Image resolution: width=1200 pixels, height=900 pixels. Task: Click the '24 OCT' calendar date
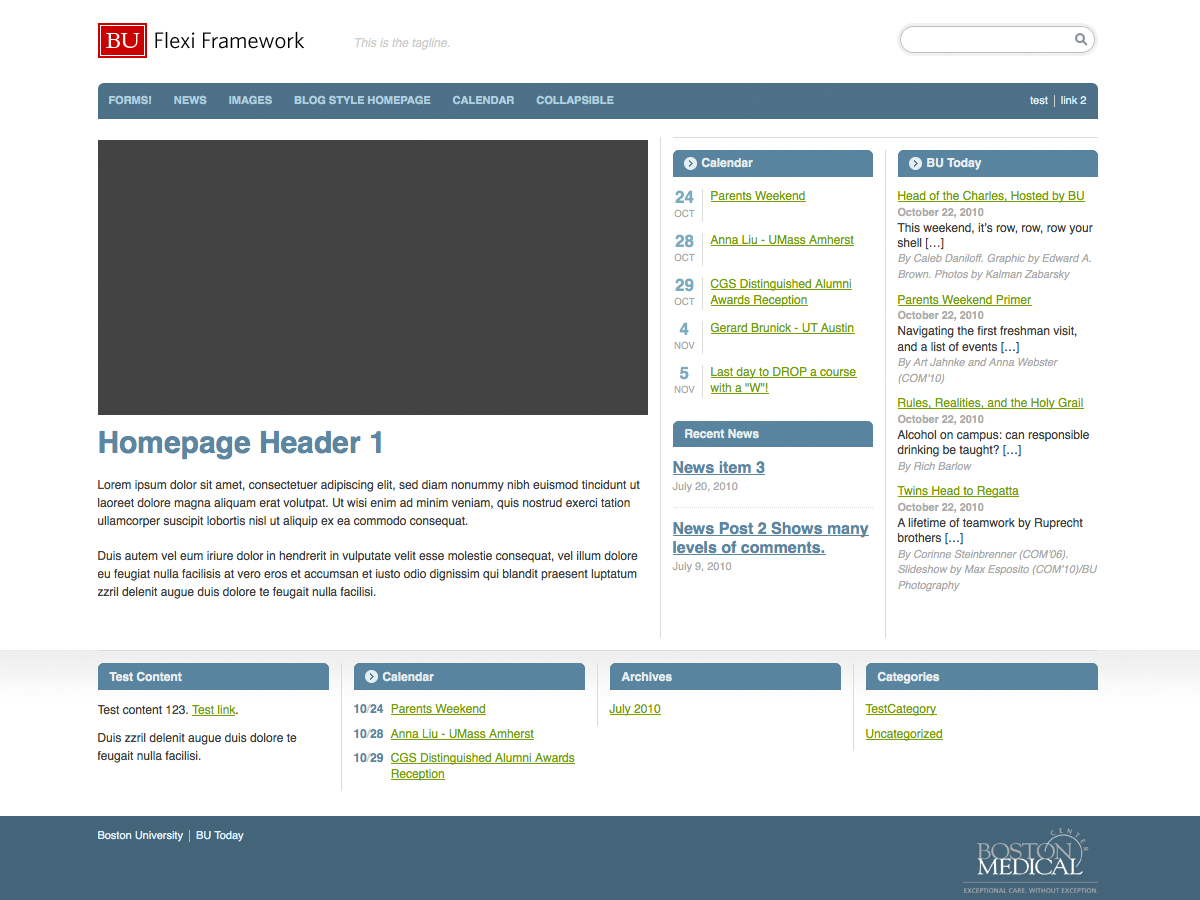coord(684,203)
